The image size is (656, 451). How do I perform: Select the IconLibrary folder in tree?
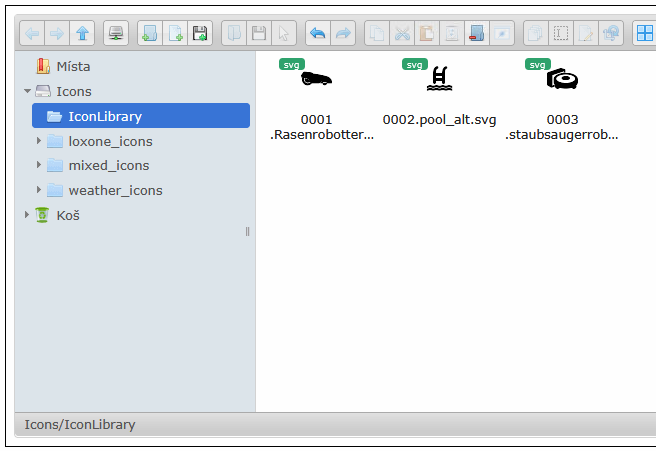141,116
